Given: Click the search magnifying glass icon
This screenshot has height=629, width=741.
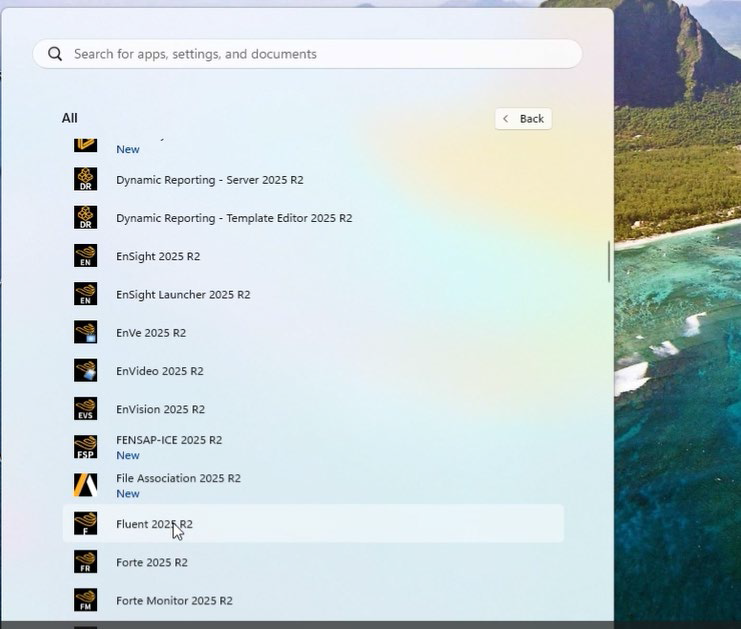Looking at the screenshot, I should point(55,54).
